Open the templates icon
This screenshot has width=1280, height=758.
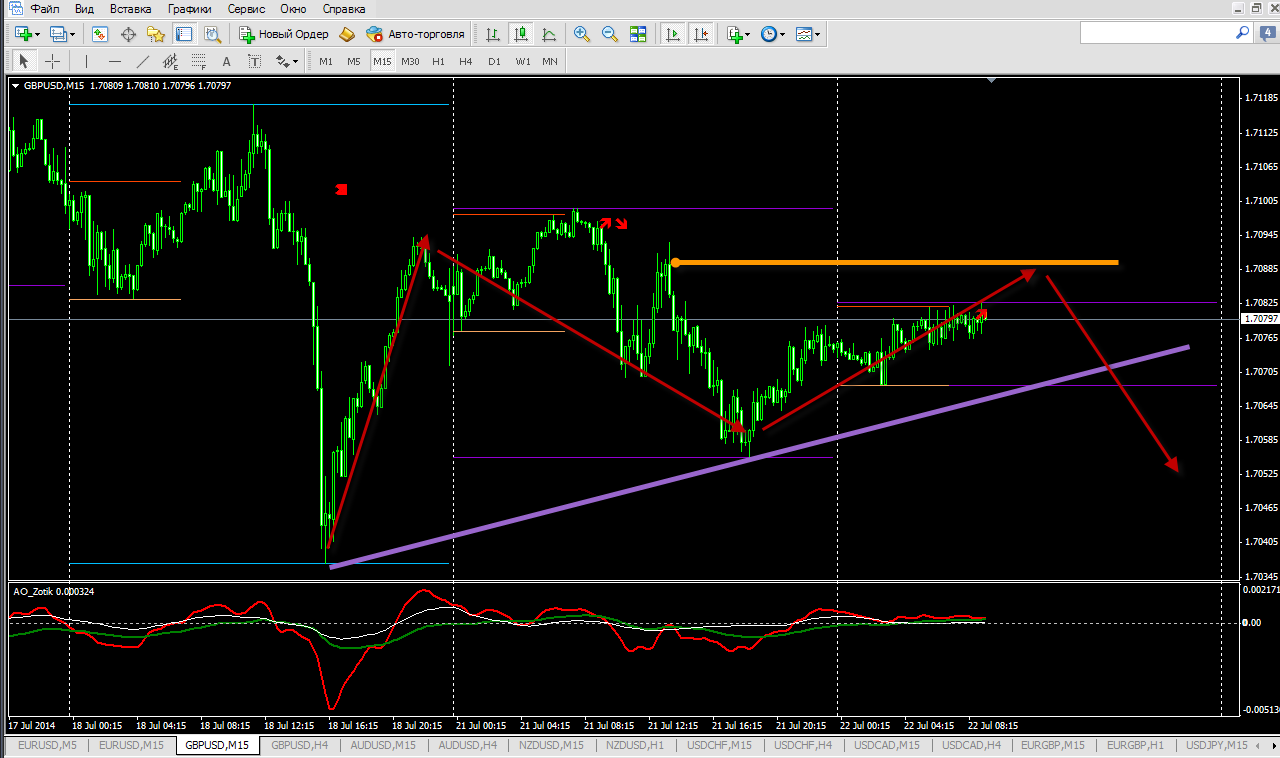pyautogui.click(x=804, y=34)
